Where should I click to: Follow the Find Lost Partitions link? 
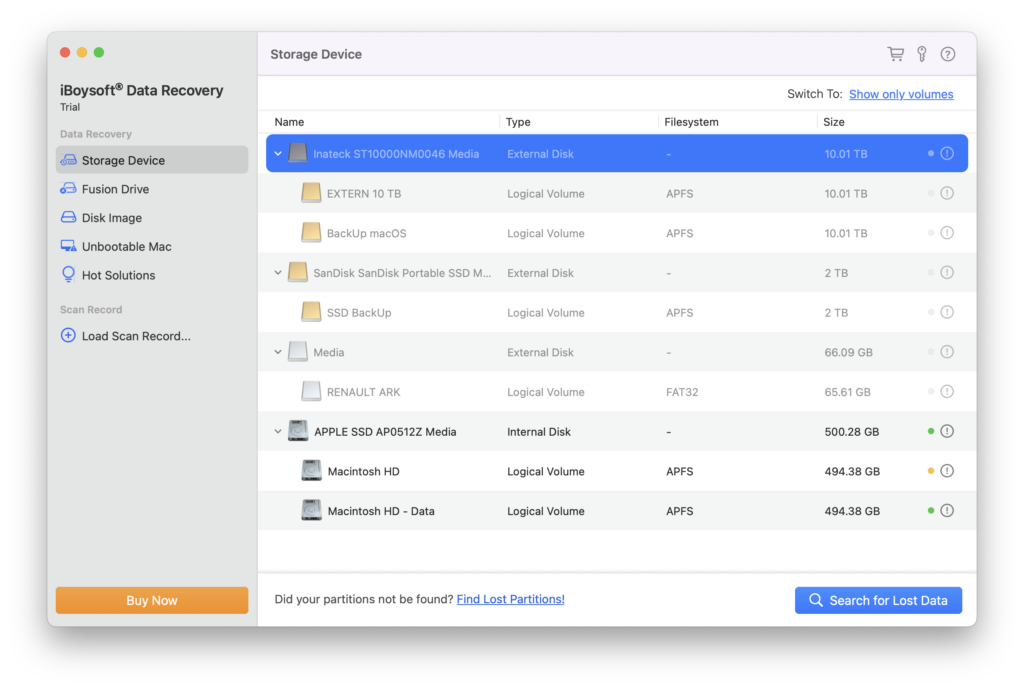click(x=511, y=599)
